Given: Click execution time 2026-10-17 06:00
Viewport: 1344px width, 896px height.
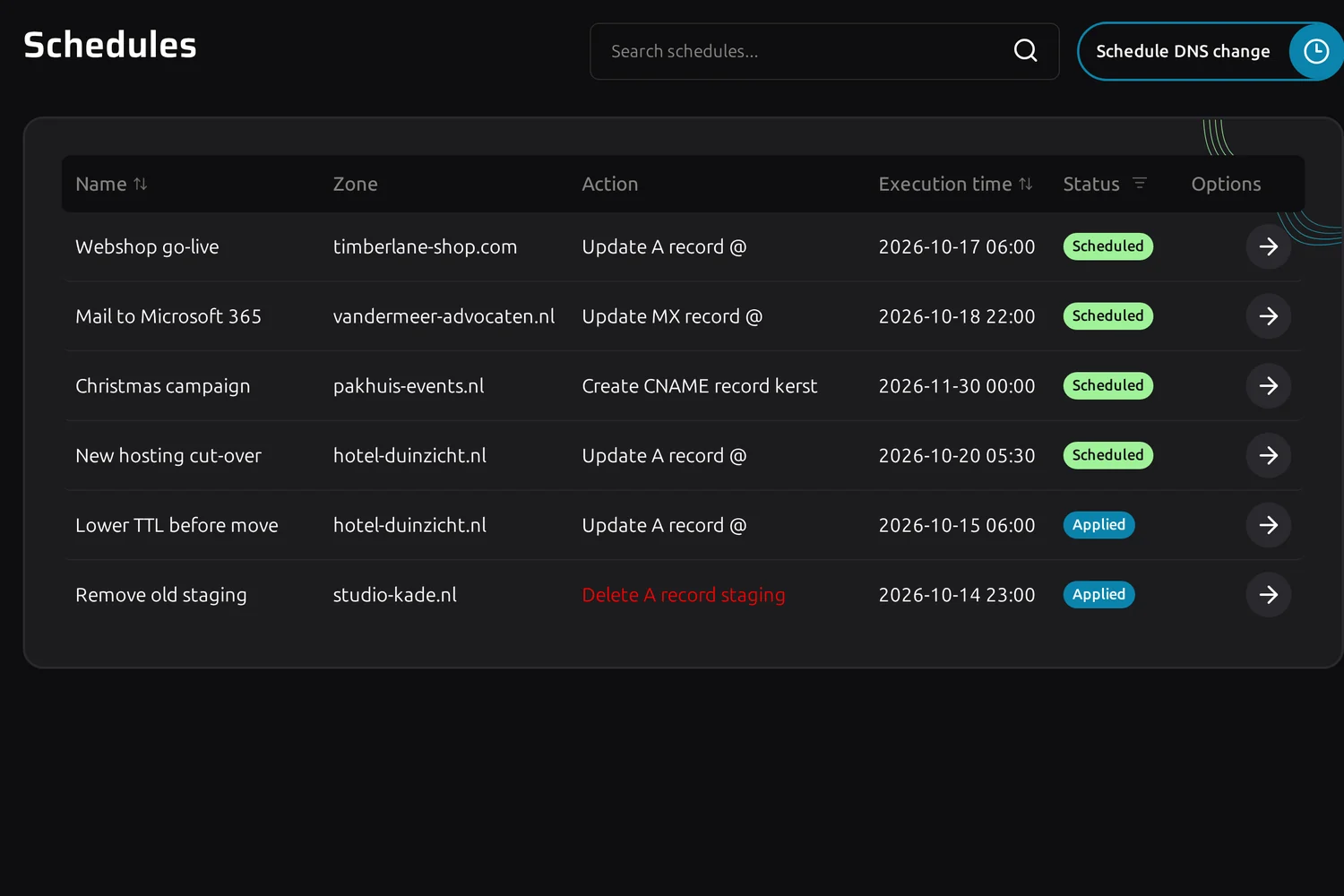Looking at the screenshot, I should point(957,246).
